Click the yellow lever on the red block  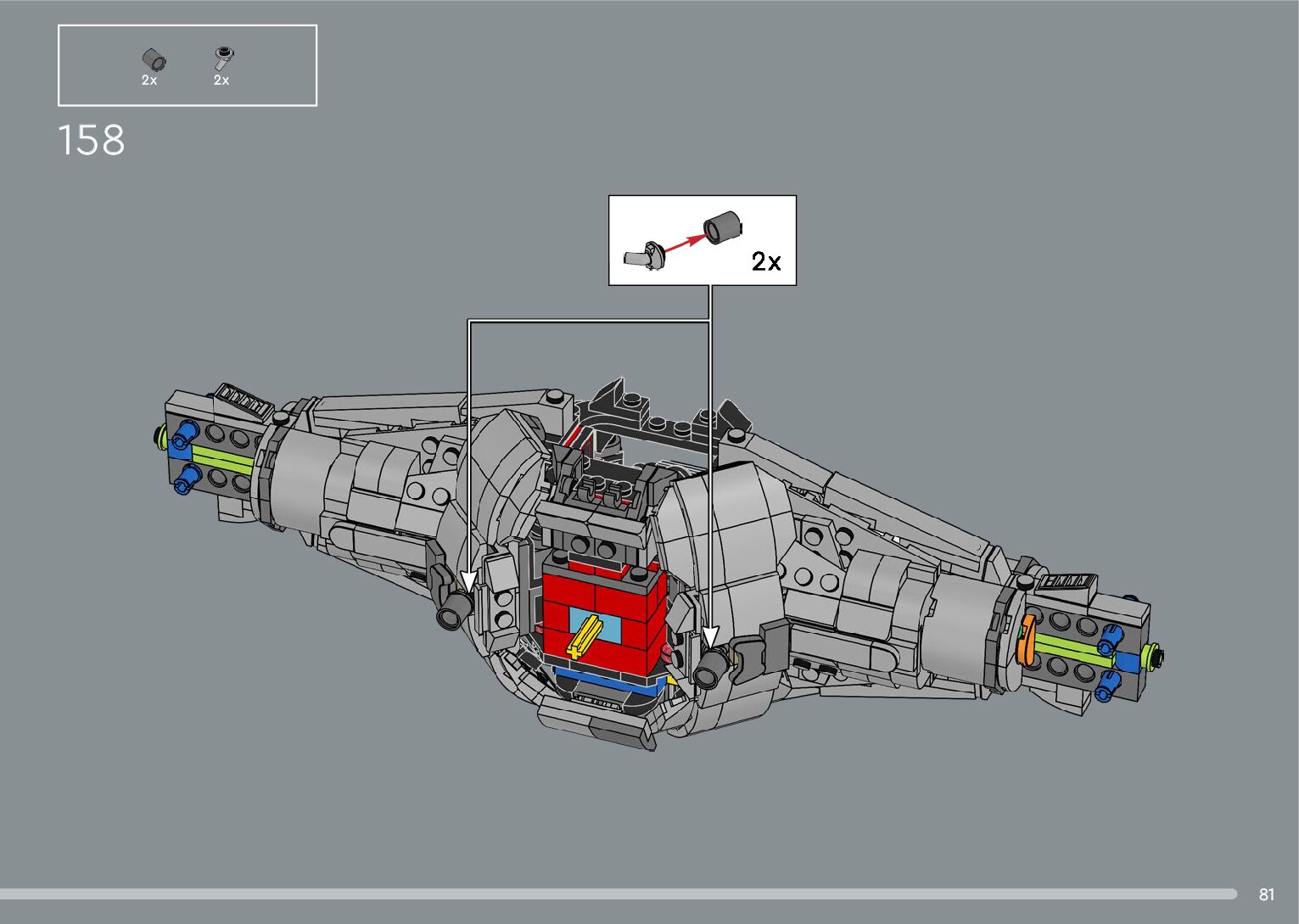coord(585,636)
